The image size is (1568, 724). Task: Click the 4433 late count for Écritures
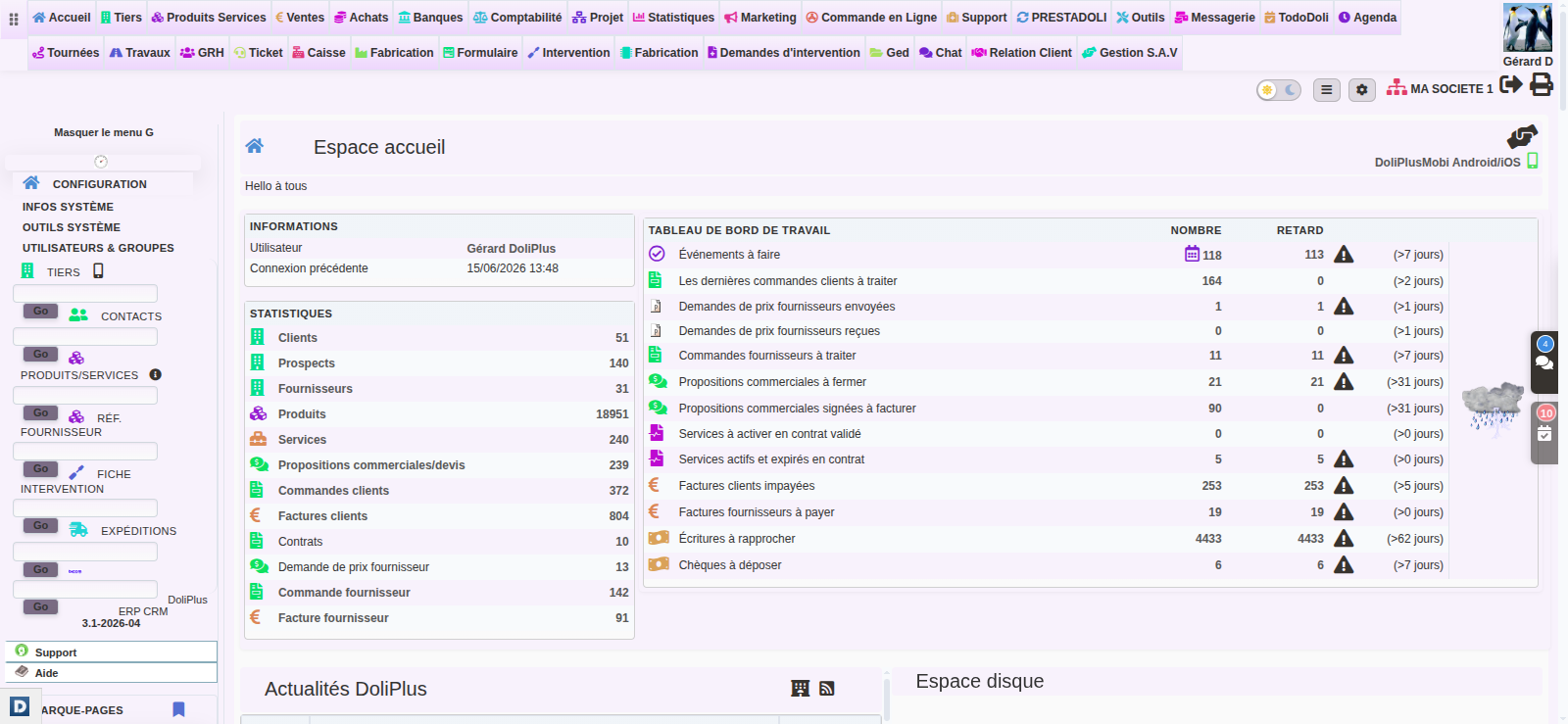coord(1310,539)
